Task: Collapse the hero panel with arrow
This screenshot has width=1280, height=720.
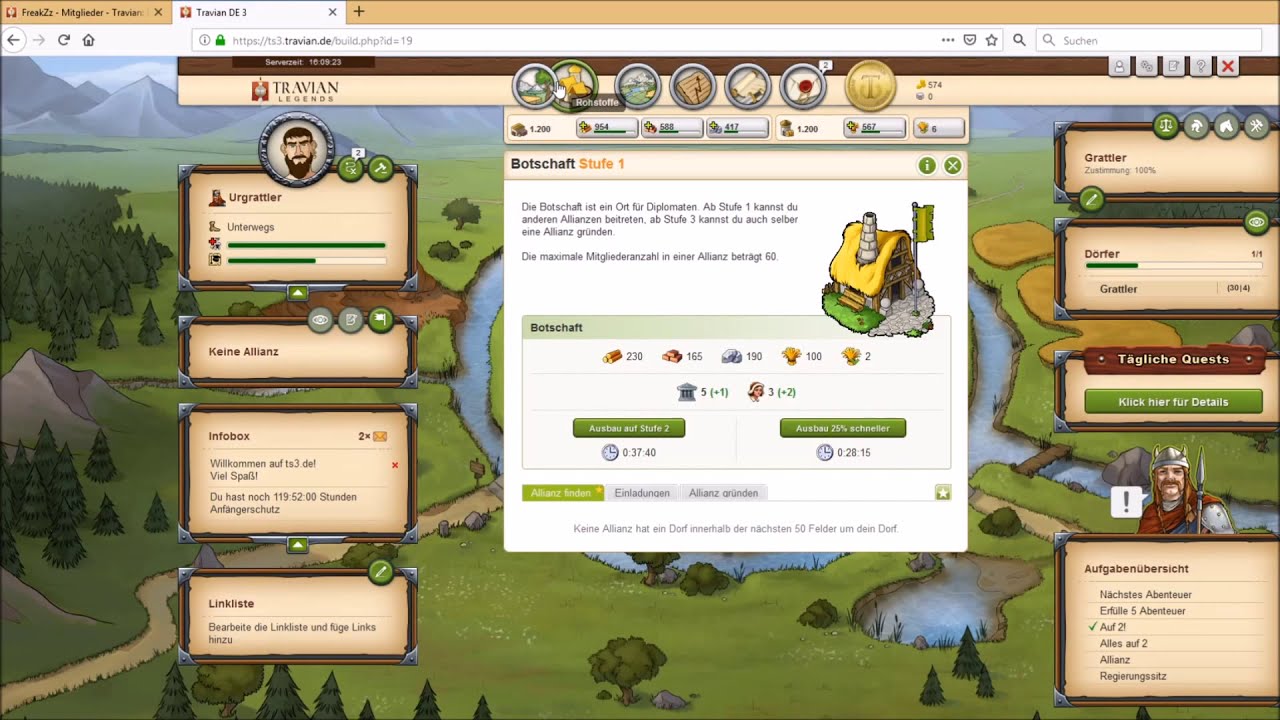Action: click(x=297, y=293)
